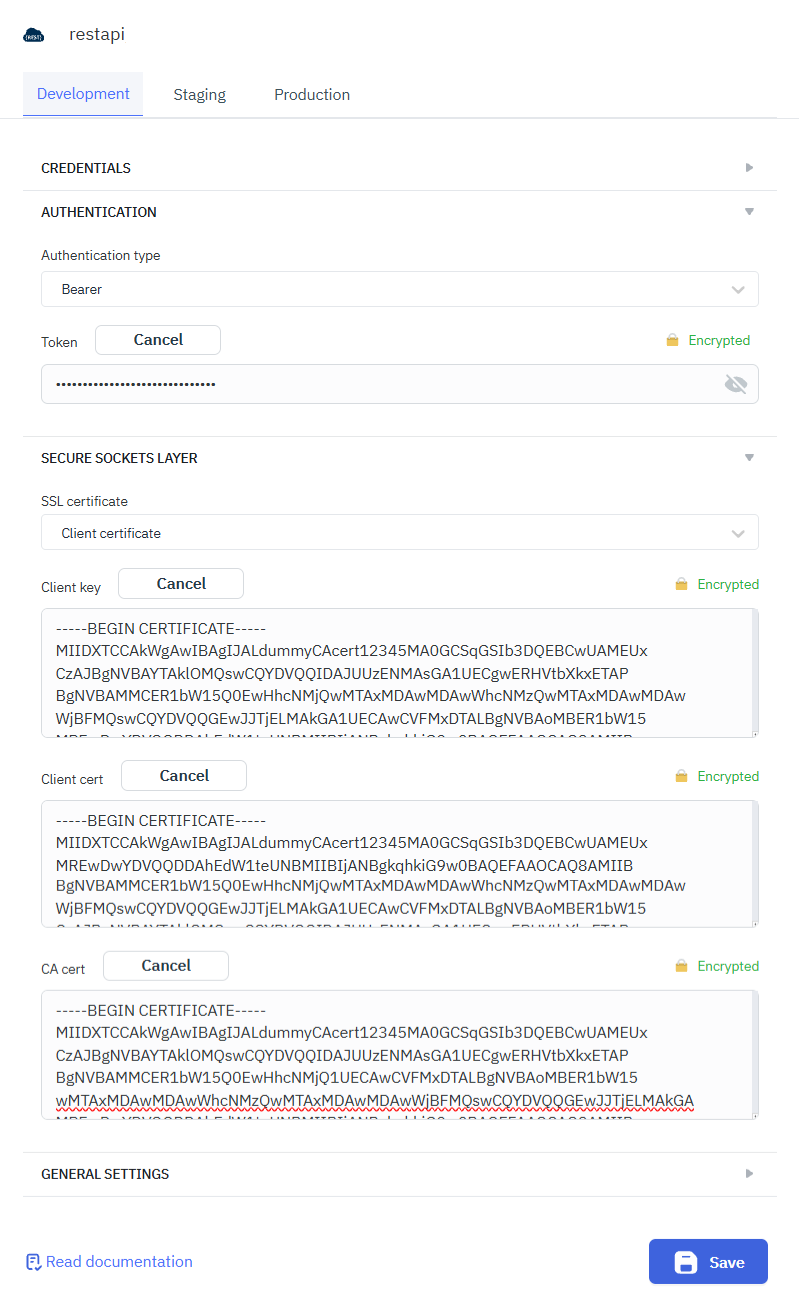Open the SSL certificate dropdown
799x1312 pixels.
399,533
